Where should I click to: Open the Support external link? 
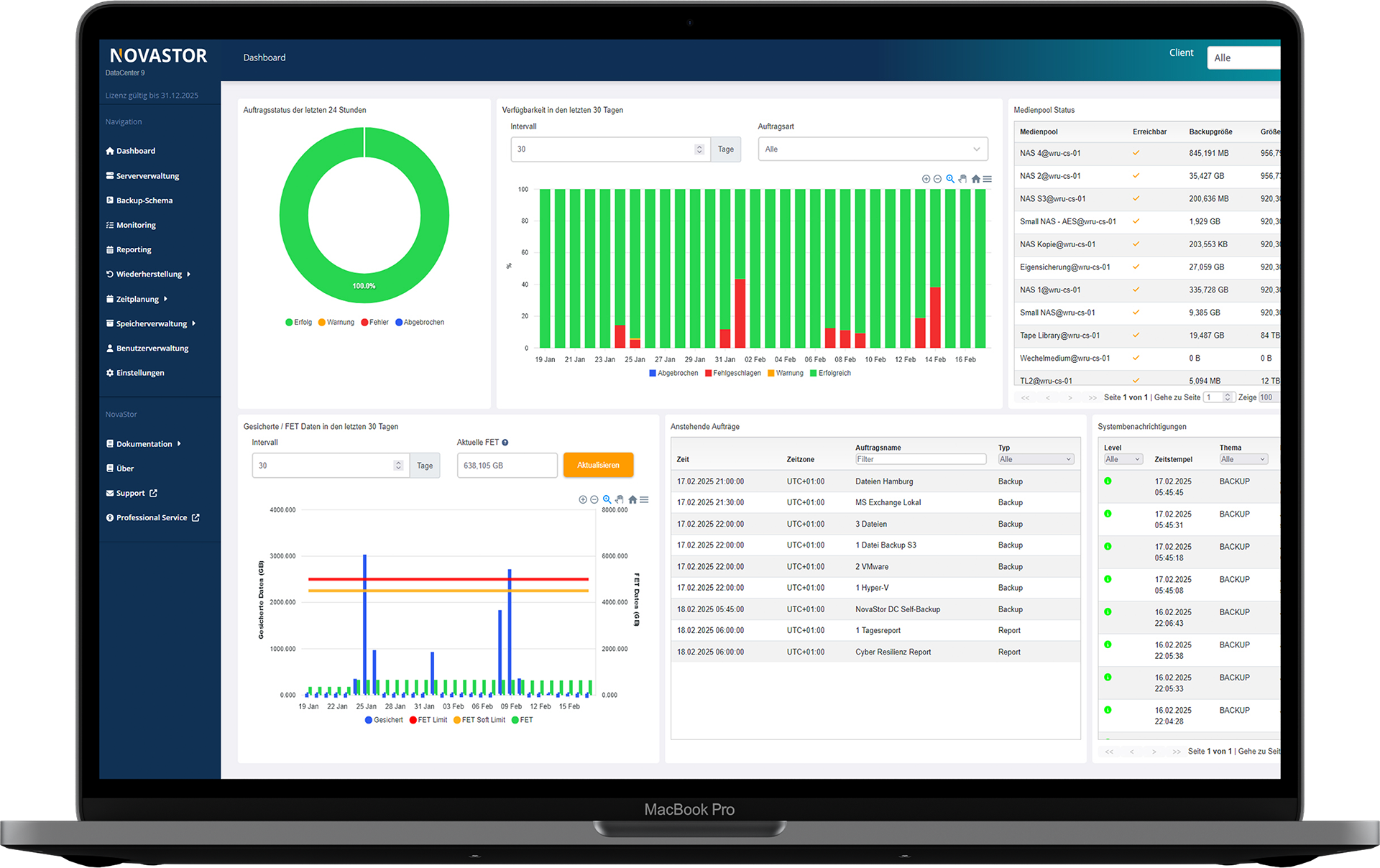(131, 493)
